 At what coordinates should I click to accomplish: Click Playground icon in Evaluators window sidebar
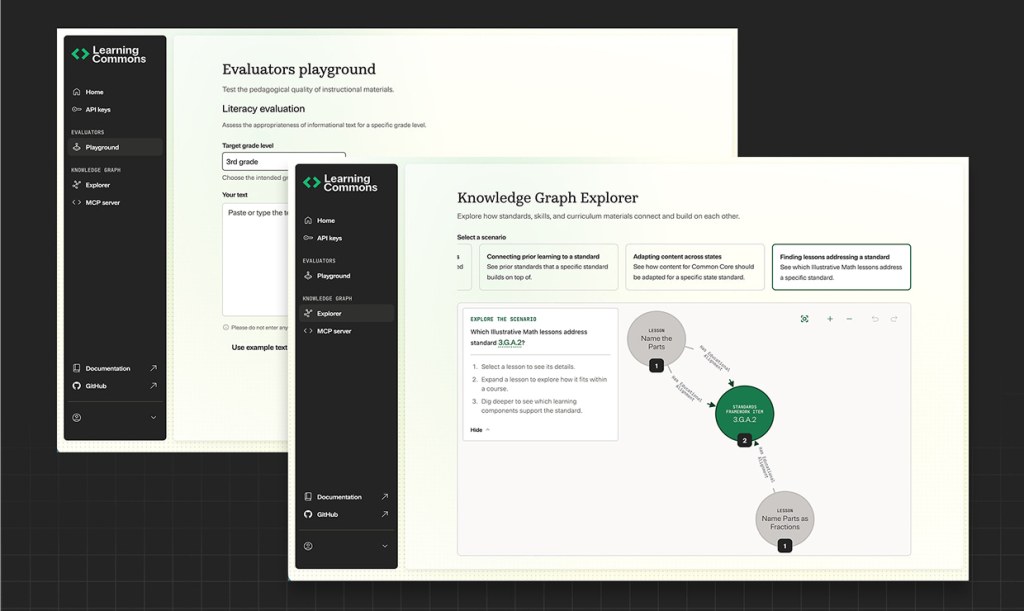(76, 147)
